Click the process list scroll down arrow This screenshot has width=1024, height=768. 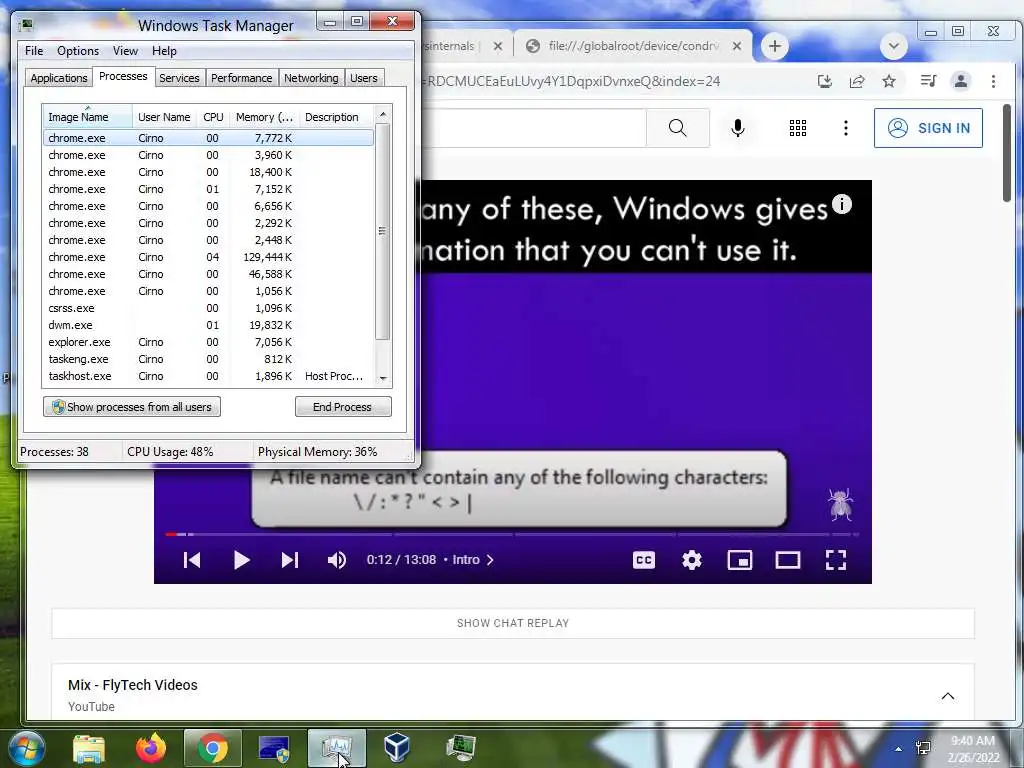(383, 378)
